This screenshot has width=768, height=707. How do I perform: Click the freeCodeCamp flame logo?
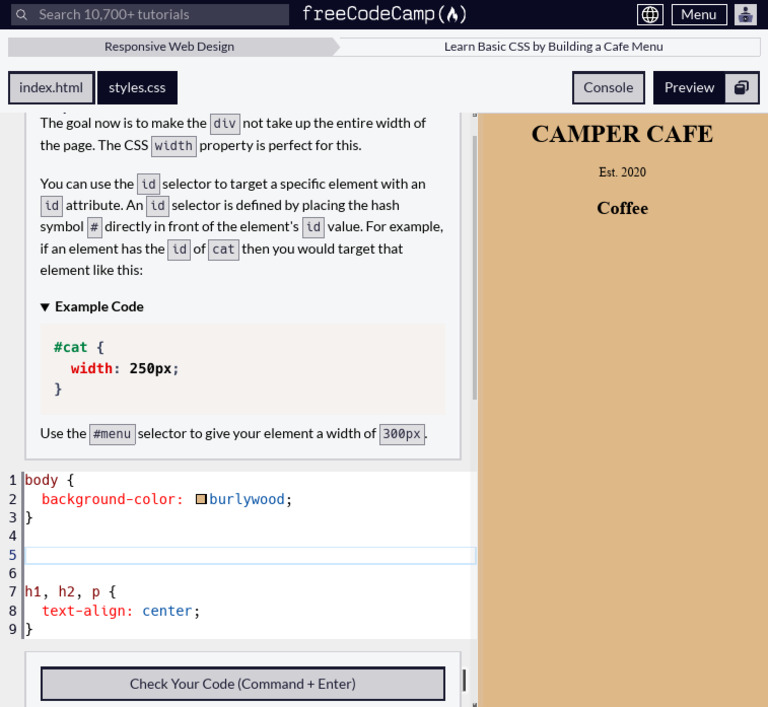point(384,14)
